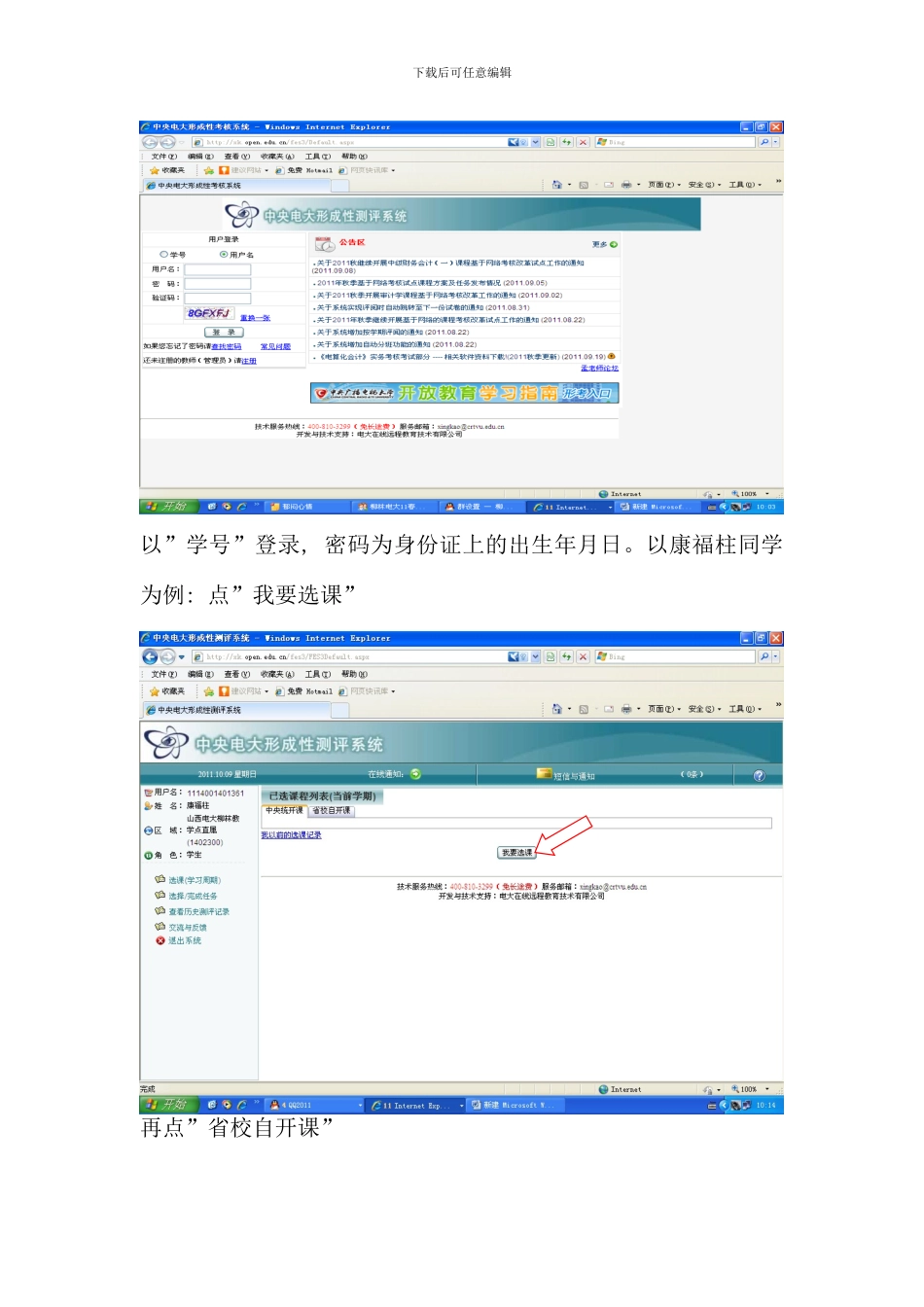Click the 登录 button on the login form

224,332
